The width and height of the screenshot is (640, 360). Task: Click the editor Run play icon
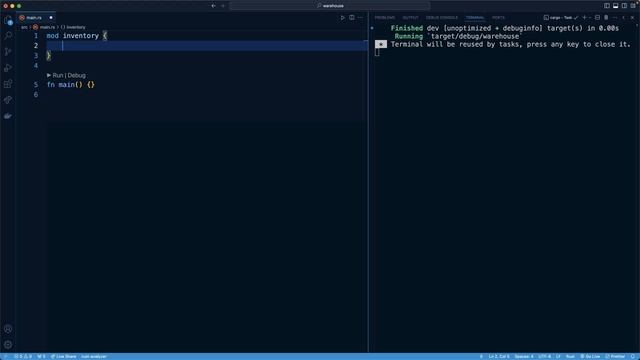tap(342, 18)
